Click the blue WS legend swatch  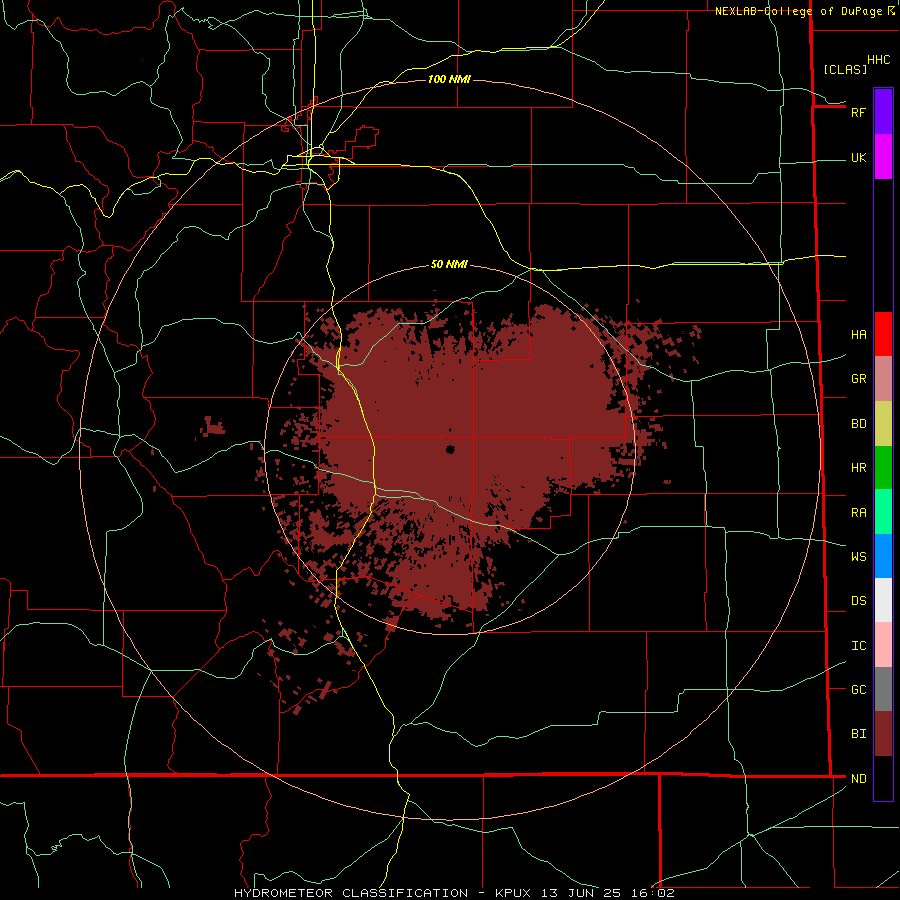(883, 556)
